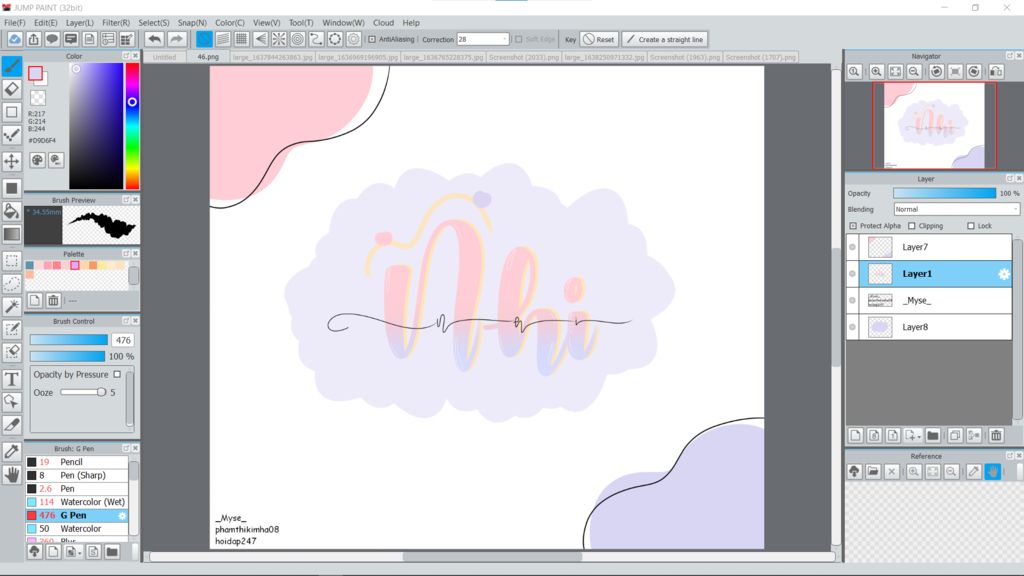Select Pen (Sharp) brush
This screenshot has height=576, width=1024.
click(77, 475)
